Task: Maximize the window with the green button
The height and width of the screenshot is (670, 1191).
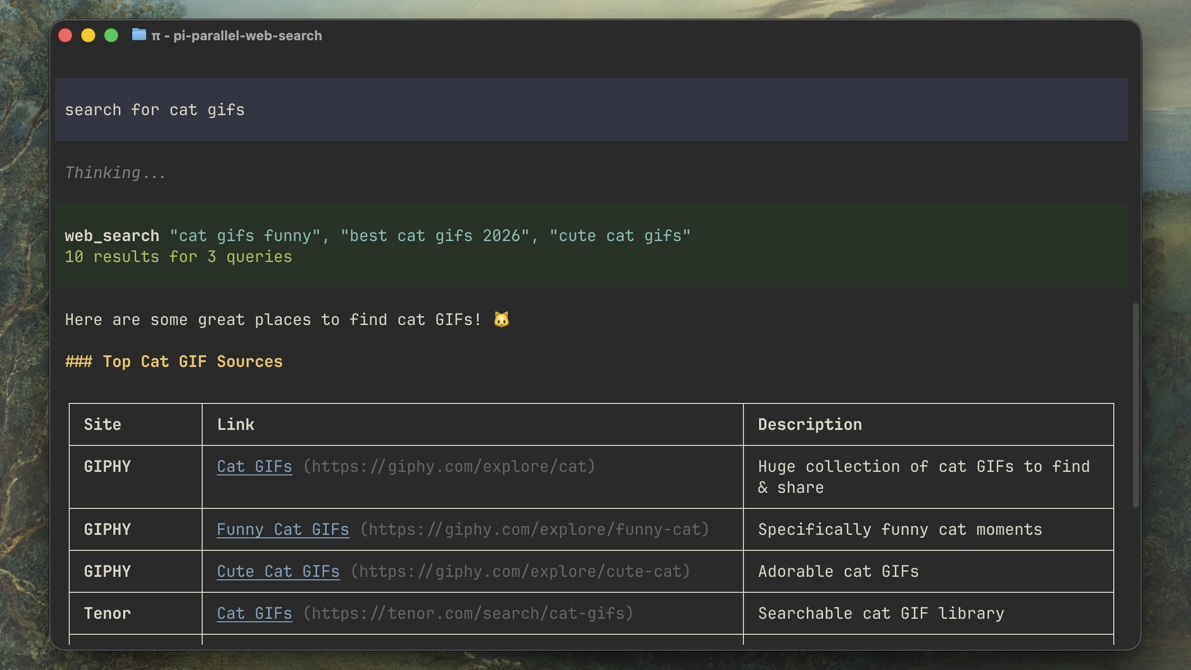Action: pos(111,35)
